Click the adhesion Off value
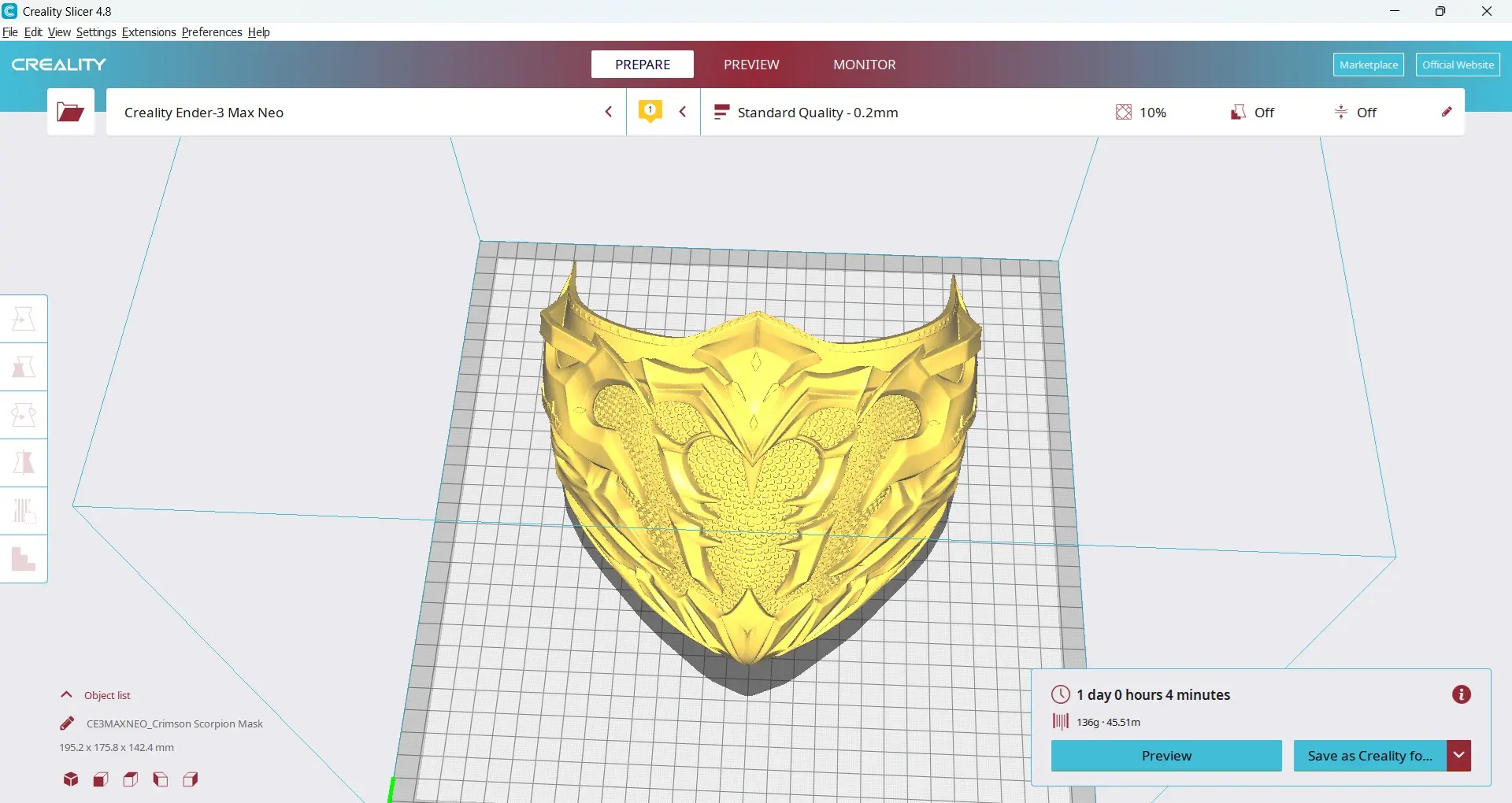 click(x=1366, y=113)
